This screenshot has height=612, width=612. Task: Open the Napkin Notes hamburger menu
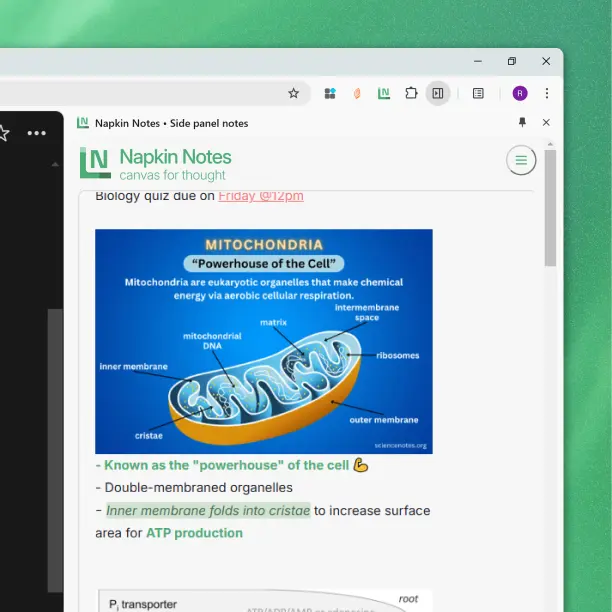pyautogui.click(x=521, y=160)
